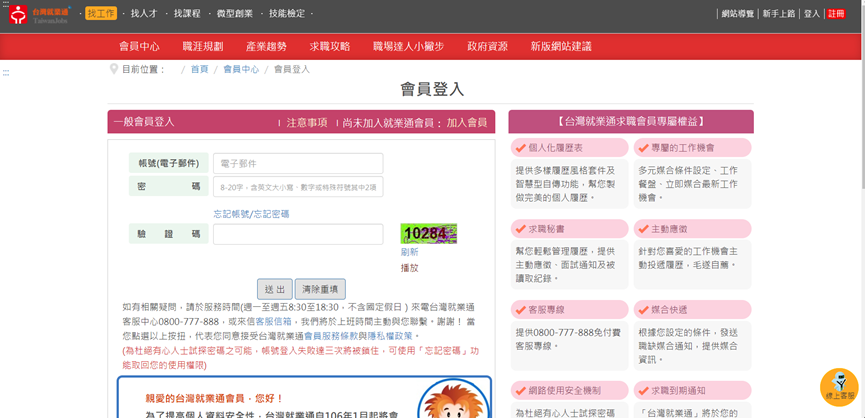Click 登入 in the top right
The width and height of the screenshot is (865, 418).
coord(811,14)
